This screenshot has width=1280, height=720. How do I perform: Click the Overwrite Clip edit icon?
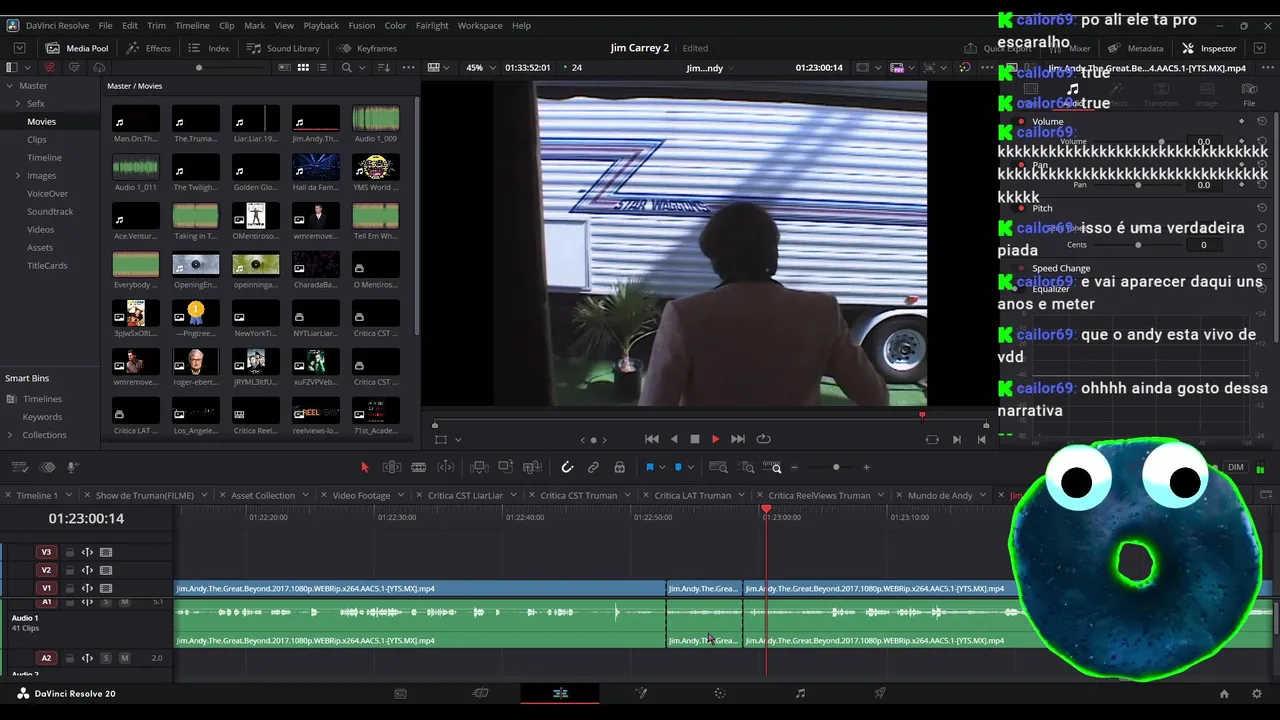(x=506, y=467)
